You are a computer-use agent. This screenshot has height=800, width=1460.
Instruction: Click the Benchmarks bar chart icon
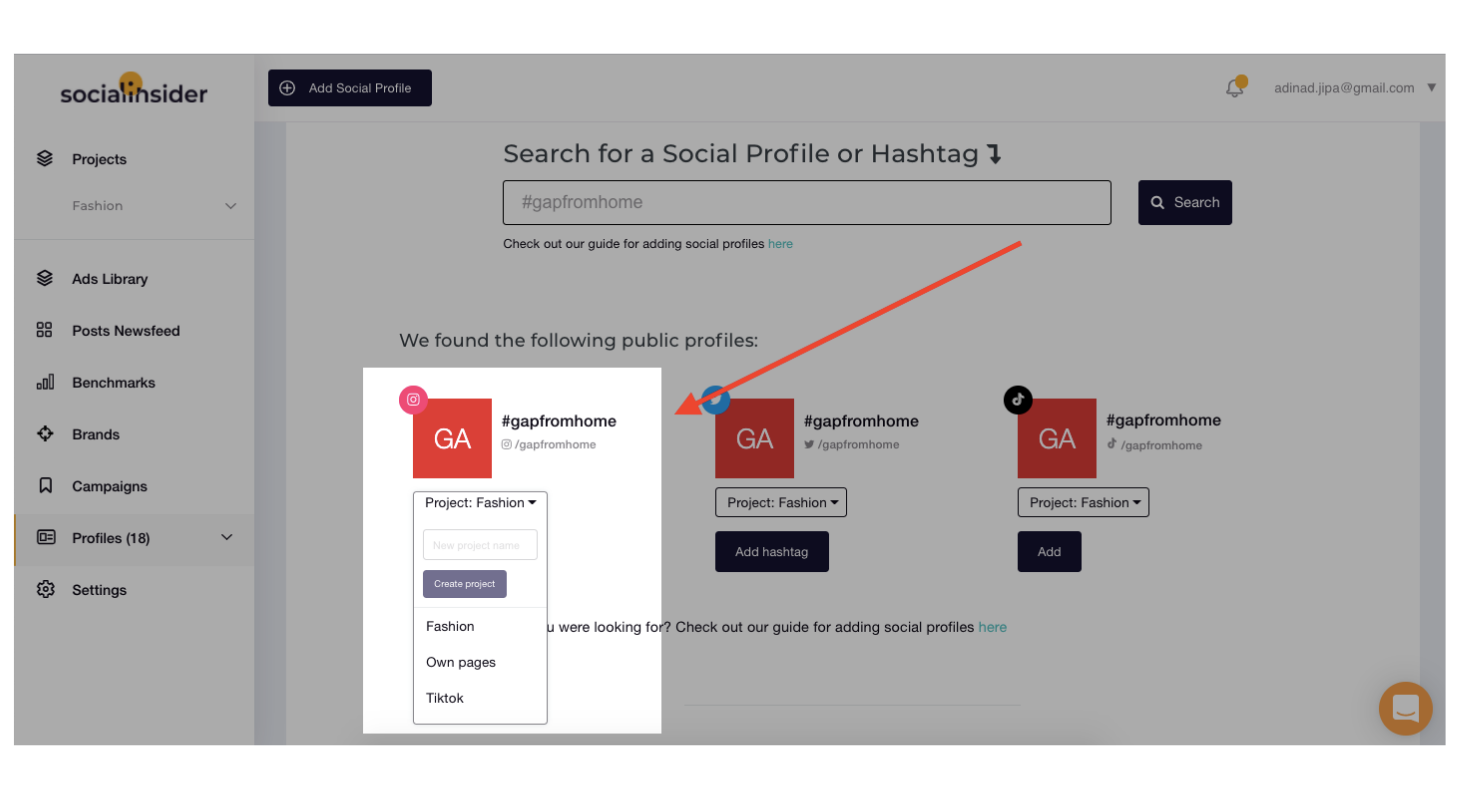coord(44,382)
